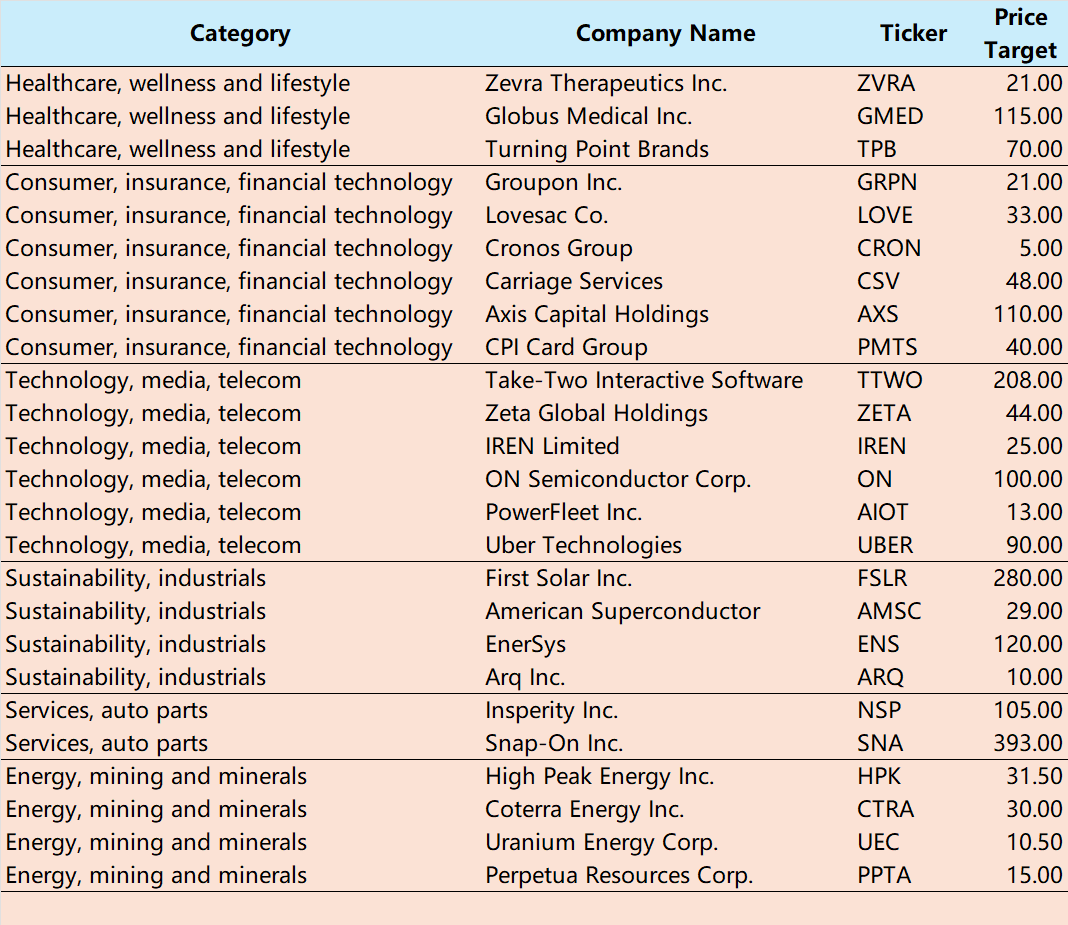Click the Axis Capital Holdings cell

pyautogui.click(x=597, y=315)
